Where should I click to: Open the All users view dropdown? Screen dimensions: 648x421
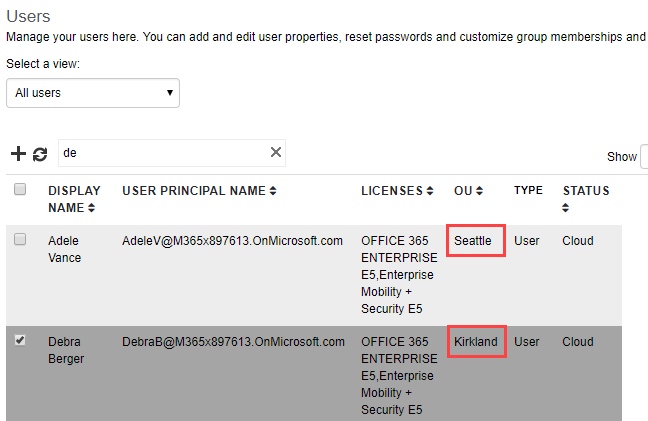pos(93,93)
